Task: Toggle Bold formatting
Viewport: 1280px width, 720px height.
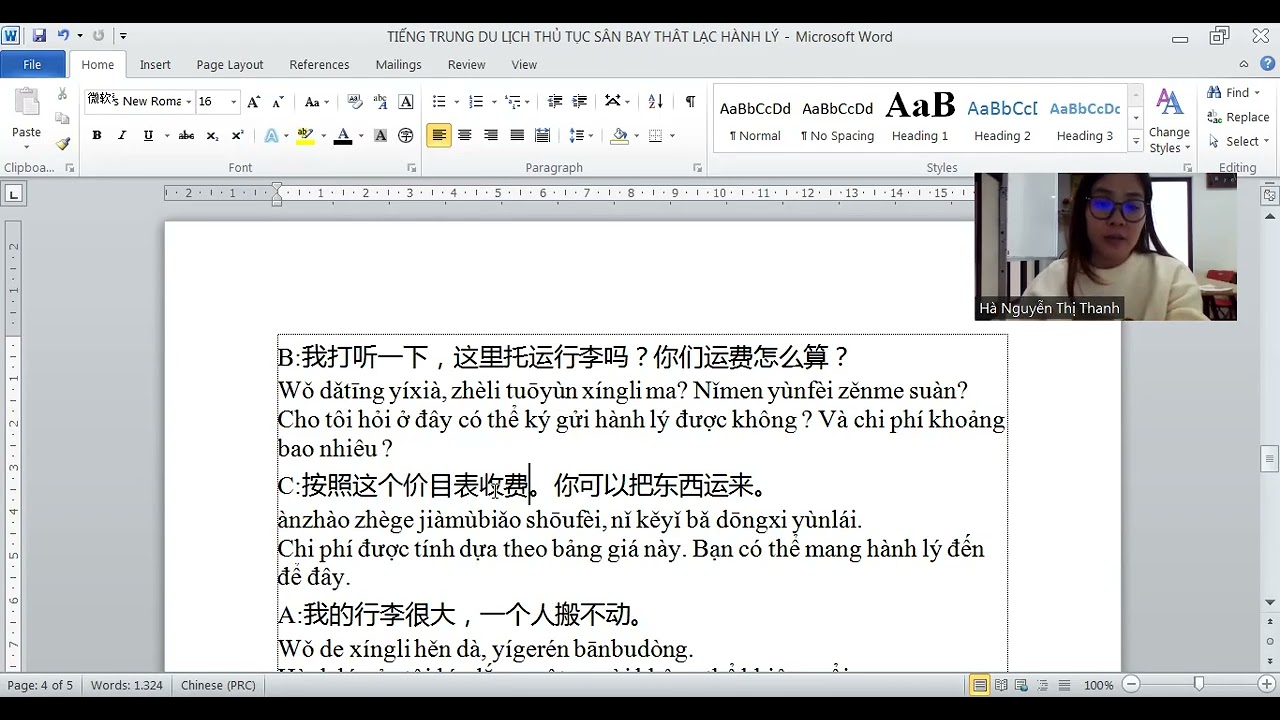Action: [x=97, y=135]
